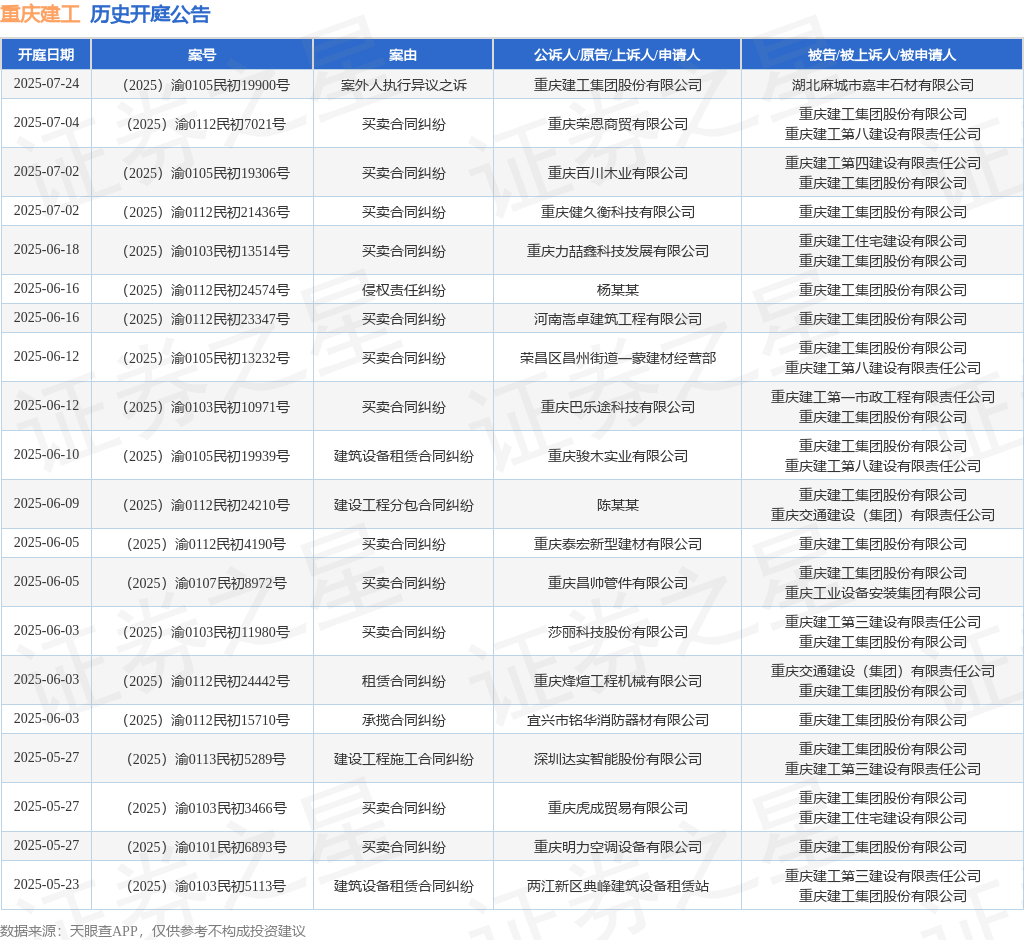
Task: Click plaintiff 杨某某
Action: coord(618,290)
